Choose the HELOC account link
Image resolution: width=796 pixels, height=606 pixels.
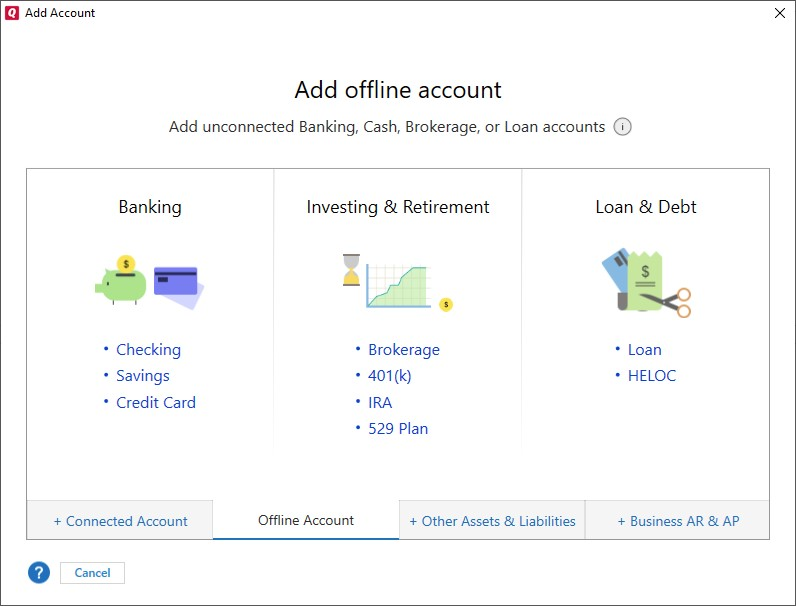click(652, 376)
